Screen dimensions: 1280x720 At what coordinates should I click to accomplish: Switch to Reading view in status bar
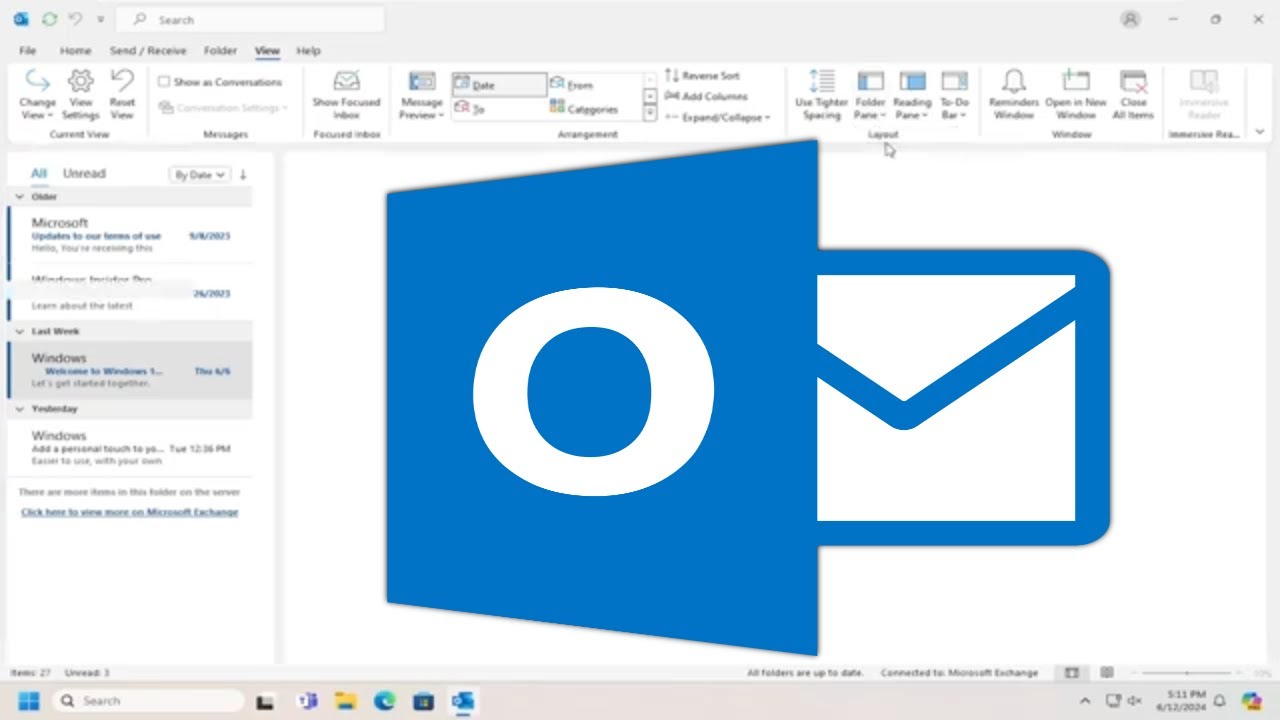pyautogui.click(x=1107, y=673)
